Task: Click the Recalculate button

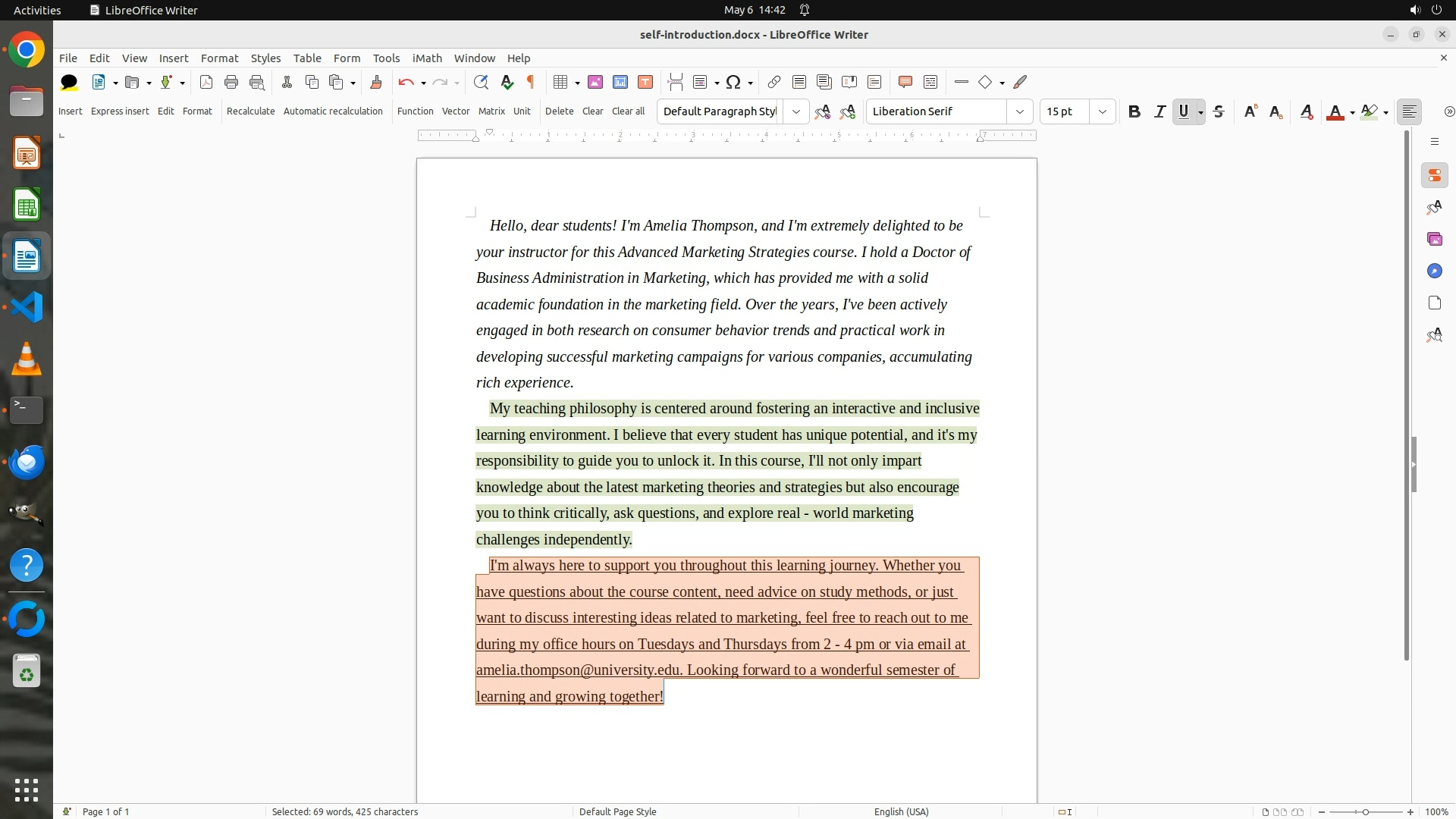Action: pos(250,111)
